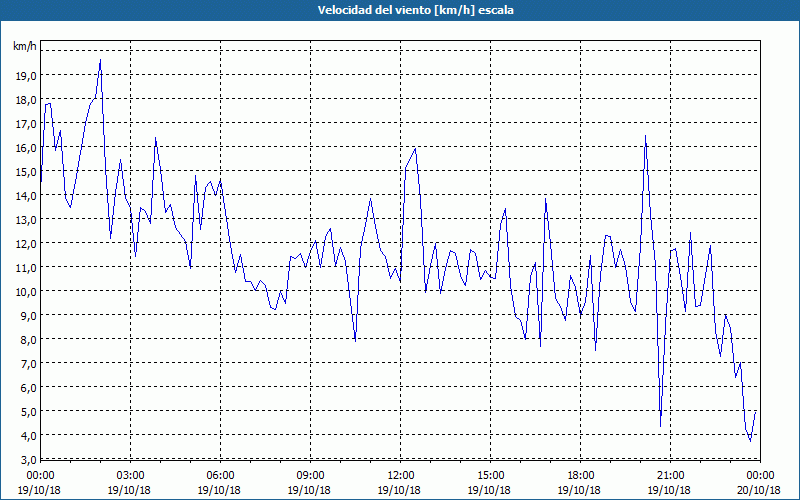800x500 pixels.
Task: Click the 8,0 y-axis label
Action: pyautogui.click(x=29, y=339)
